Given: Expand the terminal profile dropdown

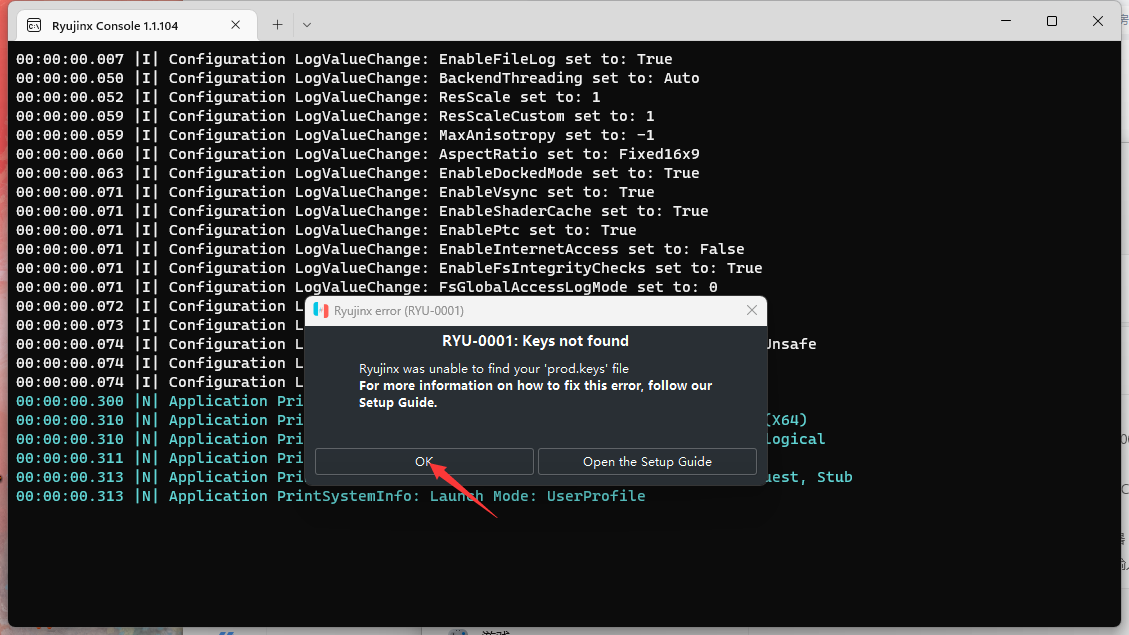Looking at the screenshot, I should [x=307, y=25].
